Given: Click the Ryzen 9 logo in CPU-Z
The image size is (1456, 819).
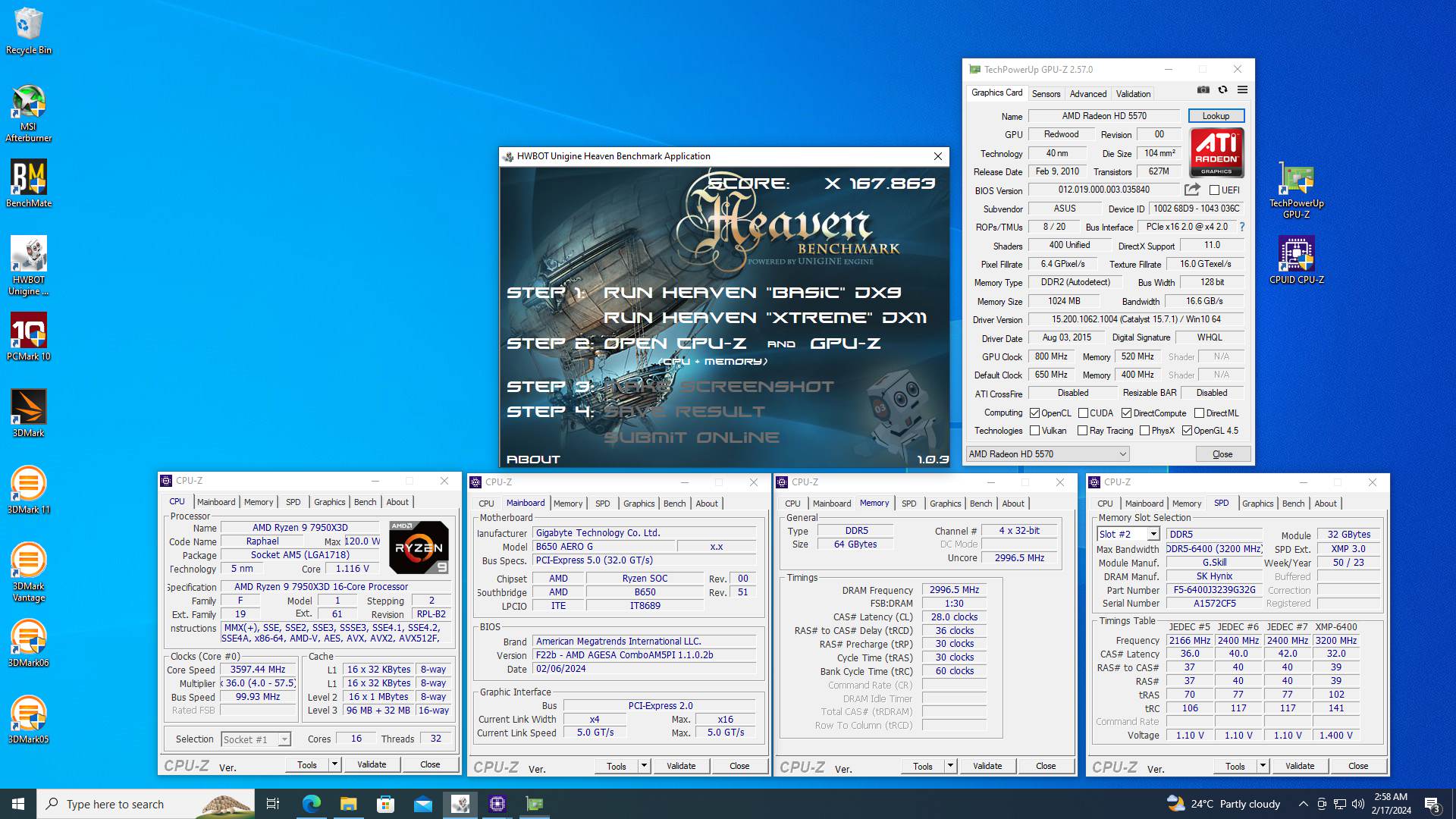Looking at the screenshot, I should pos(419,547).
